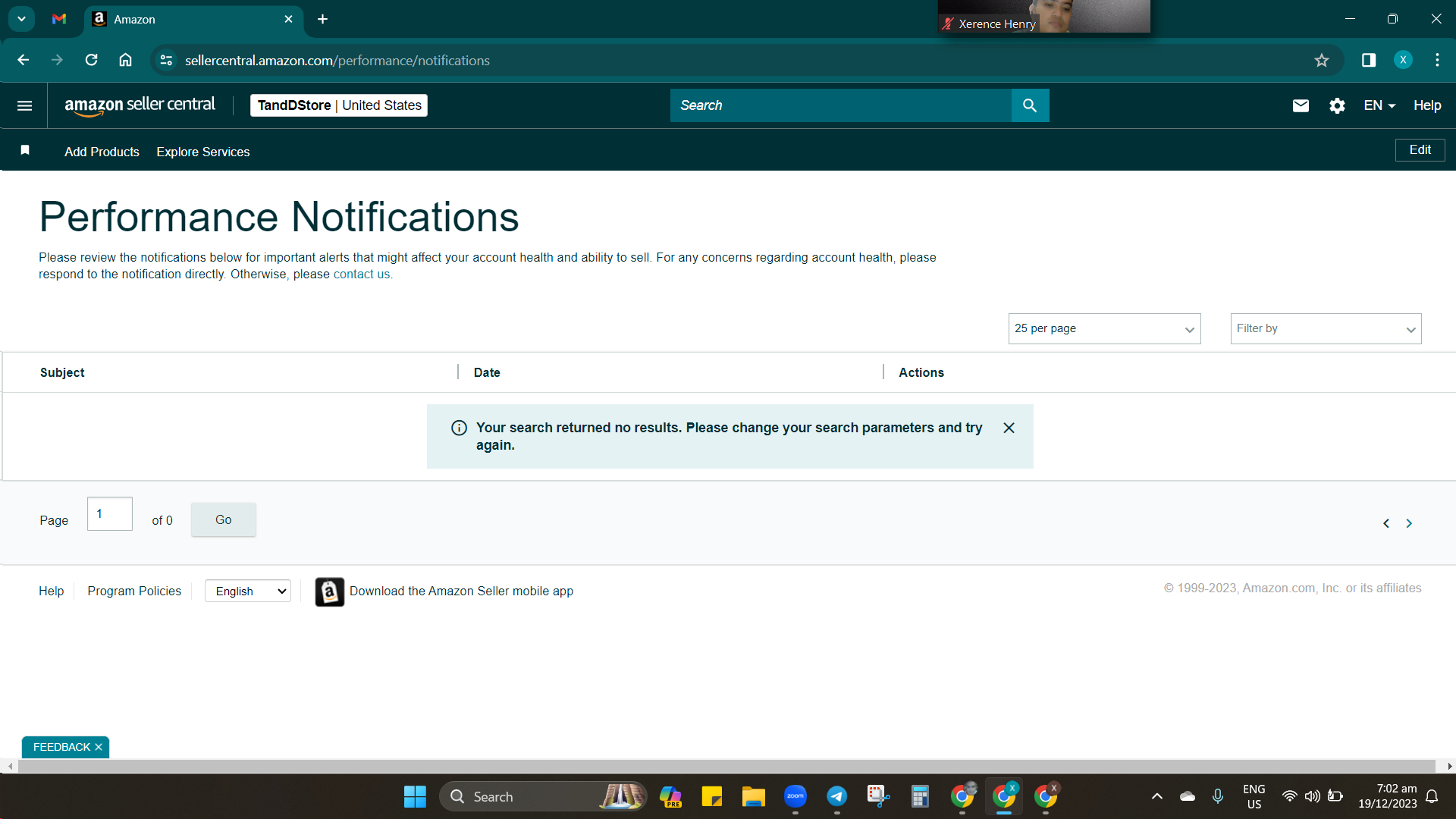
Task: Reload the current page
Action: coord(91,60)
